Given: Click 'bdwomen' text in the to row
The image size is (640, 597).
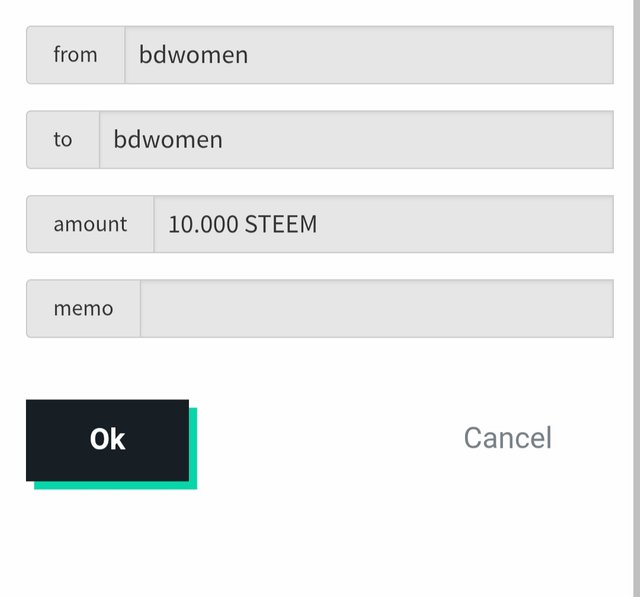Looking at the screenshot, I should point(168,140).
